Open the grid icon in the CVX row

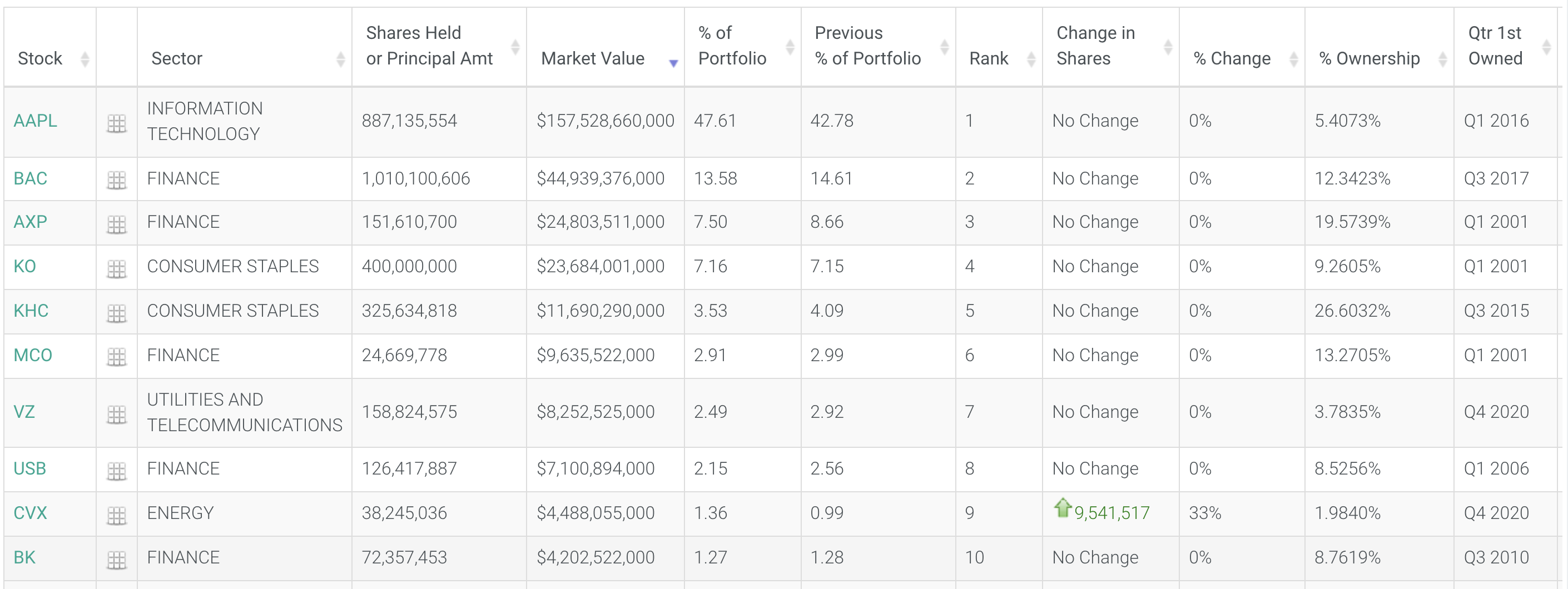(116, 516)
